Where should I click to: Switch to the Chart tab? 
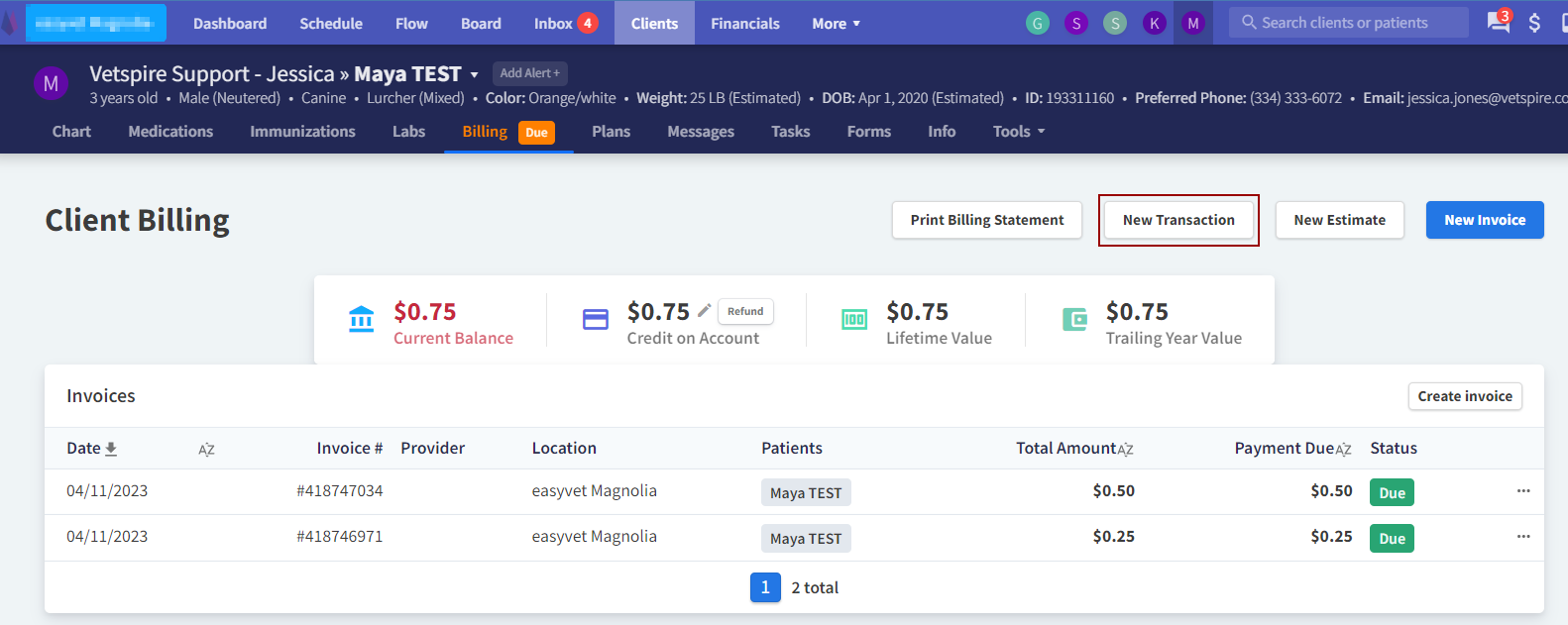tap(71, 132)
